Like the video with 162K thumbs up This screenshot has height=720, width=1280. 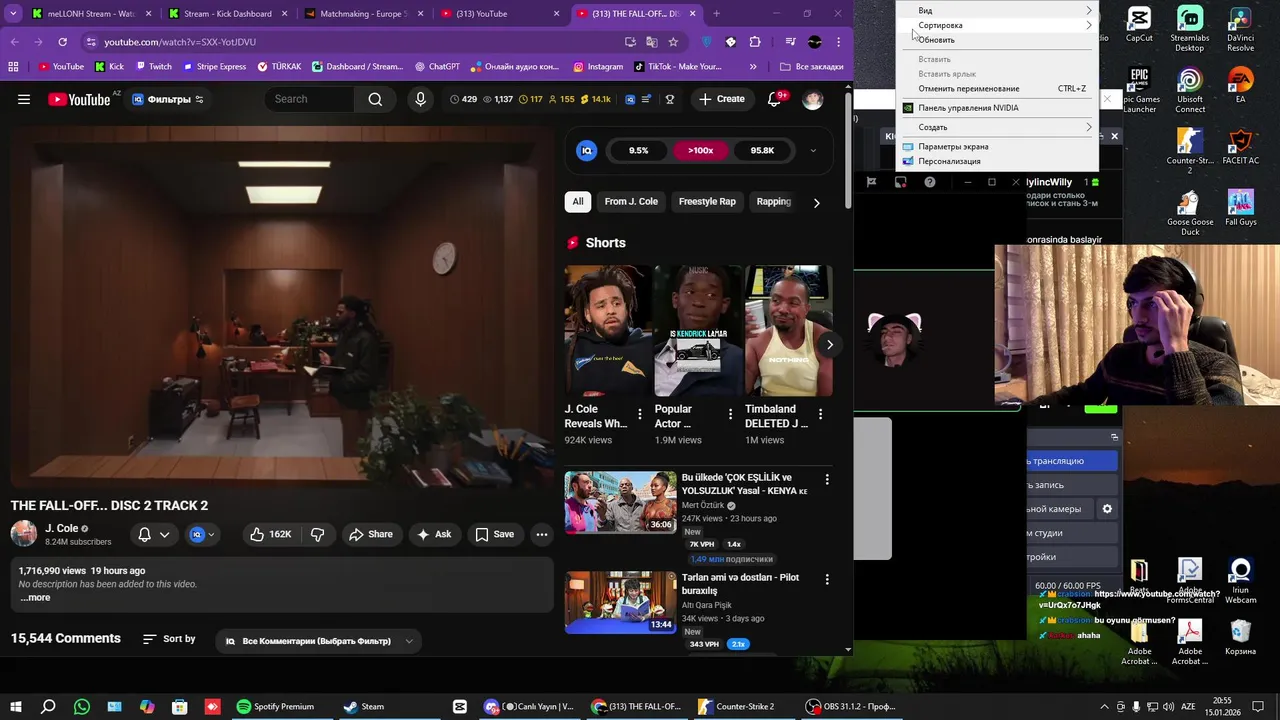tap(270, 534)
